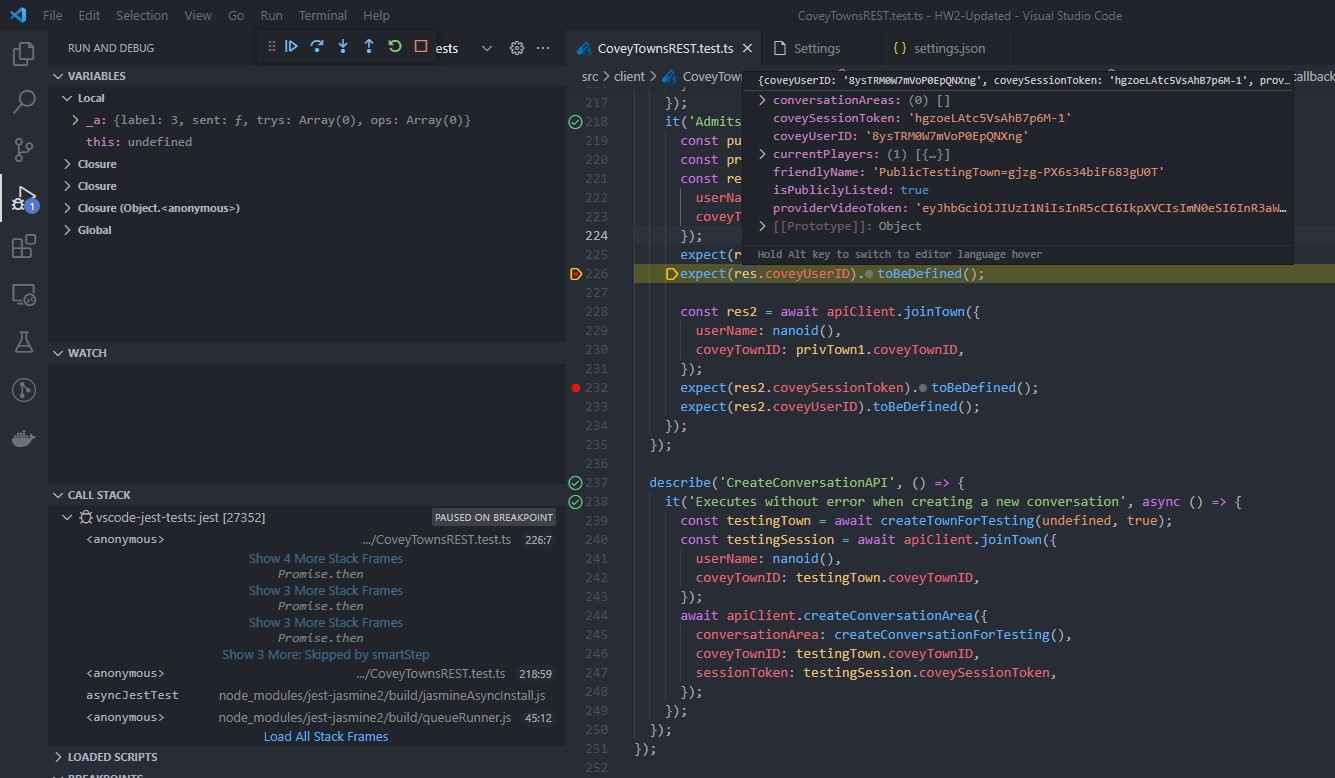Click Load All Stack Frames

[325, 736]
